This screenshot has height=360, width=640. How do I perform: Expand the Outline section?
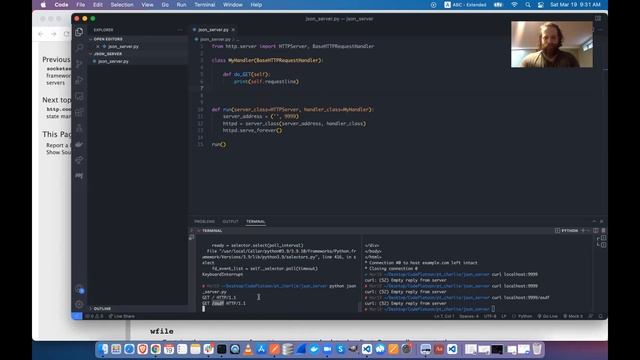102,309
